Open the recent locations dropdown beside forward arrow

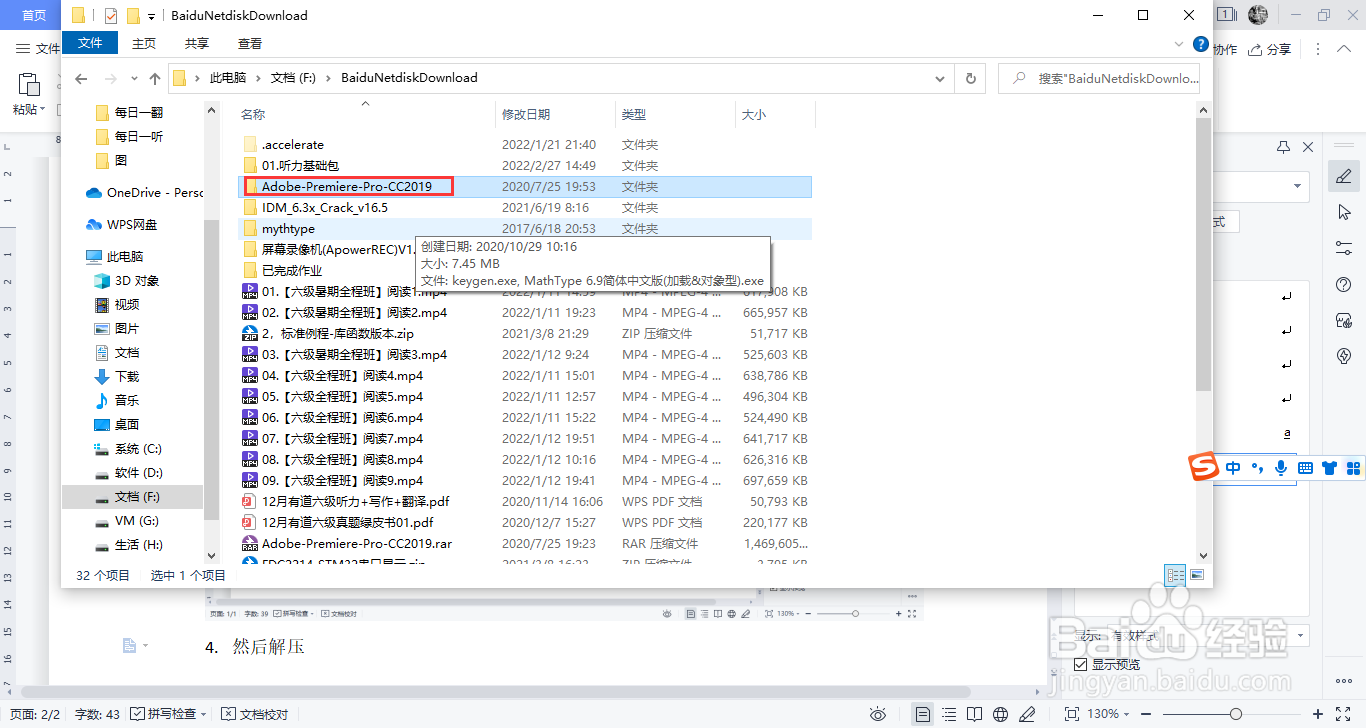tap(134, 78)
